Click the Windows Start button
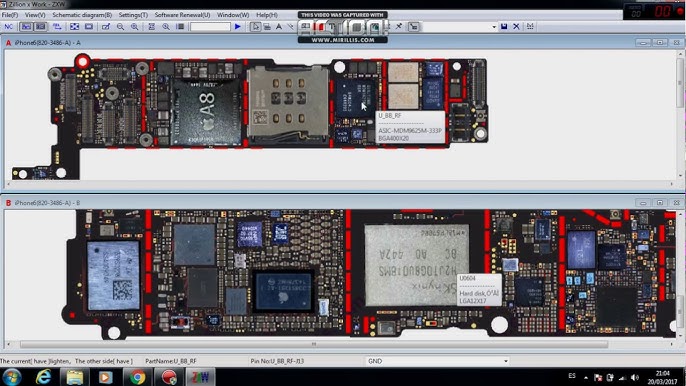Image resolution: width=686 pixels, height=386 pixels. coord(11,377)
